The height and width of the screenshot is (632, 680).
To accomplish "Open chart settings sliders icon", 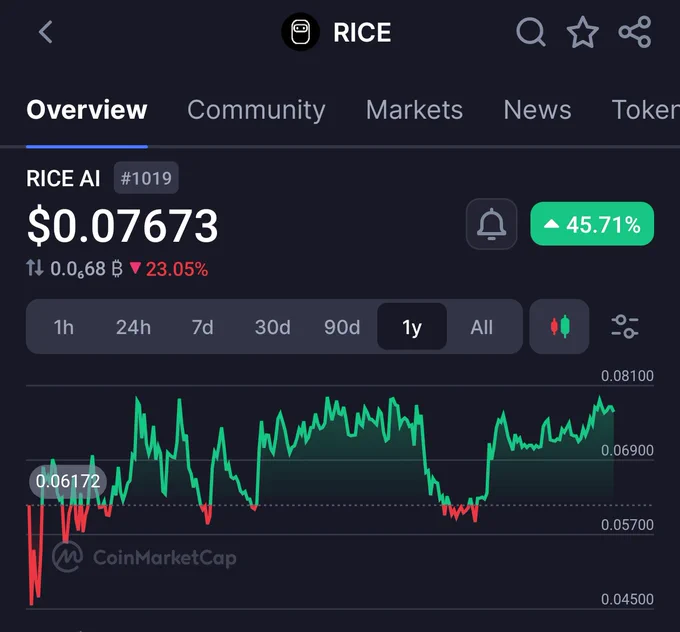I will click(x=624, y=326).
